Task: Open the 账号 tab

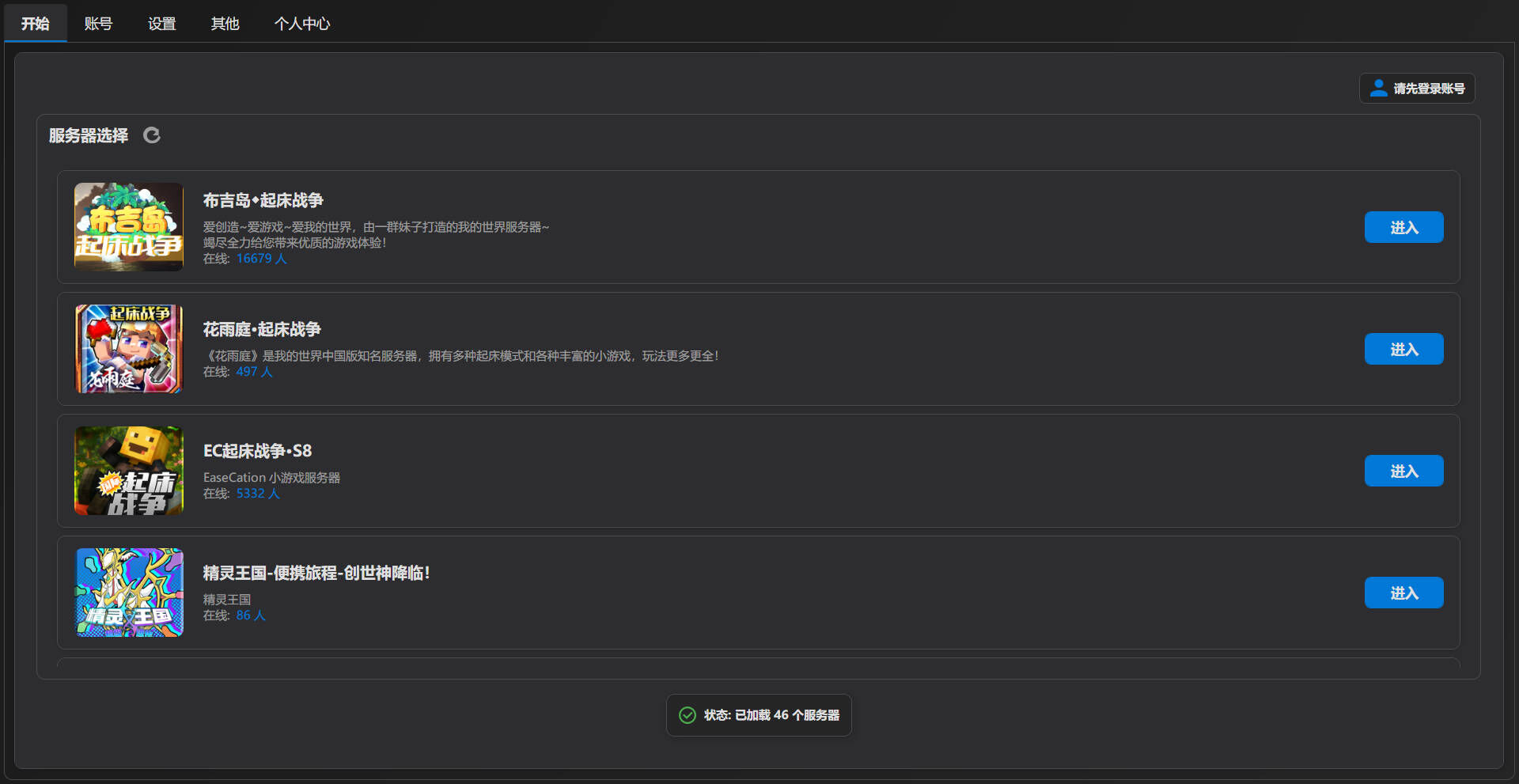Action: 98,24
